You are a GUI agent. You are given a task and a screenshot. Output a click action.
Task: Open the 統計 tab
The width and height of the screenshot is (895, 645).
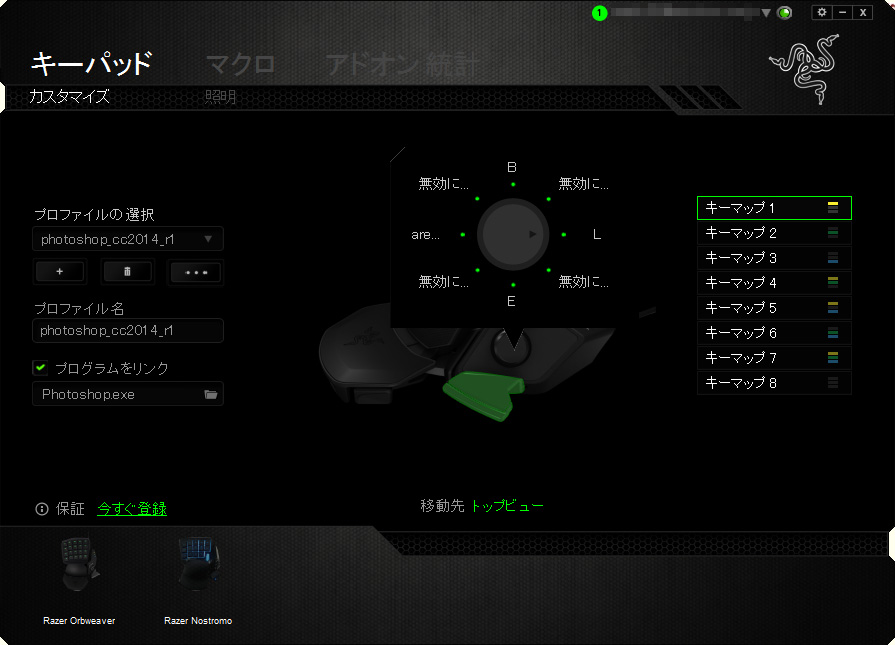coord(452,64)
